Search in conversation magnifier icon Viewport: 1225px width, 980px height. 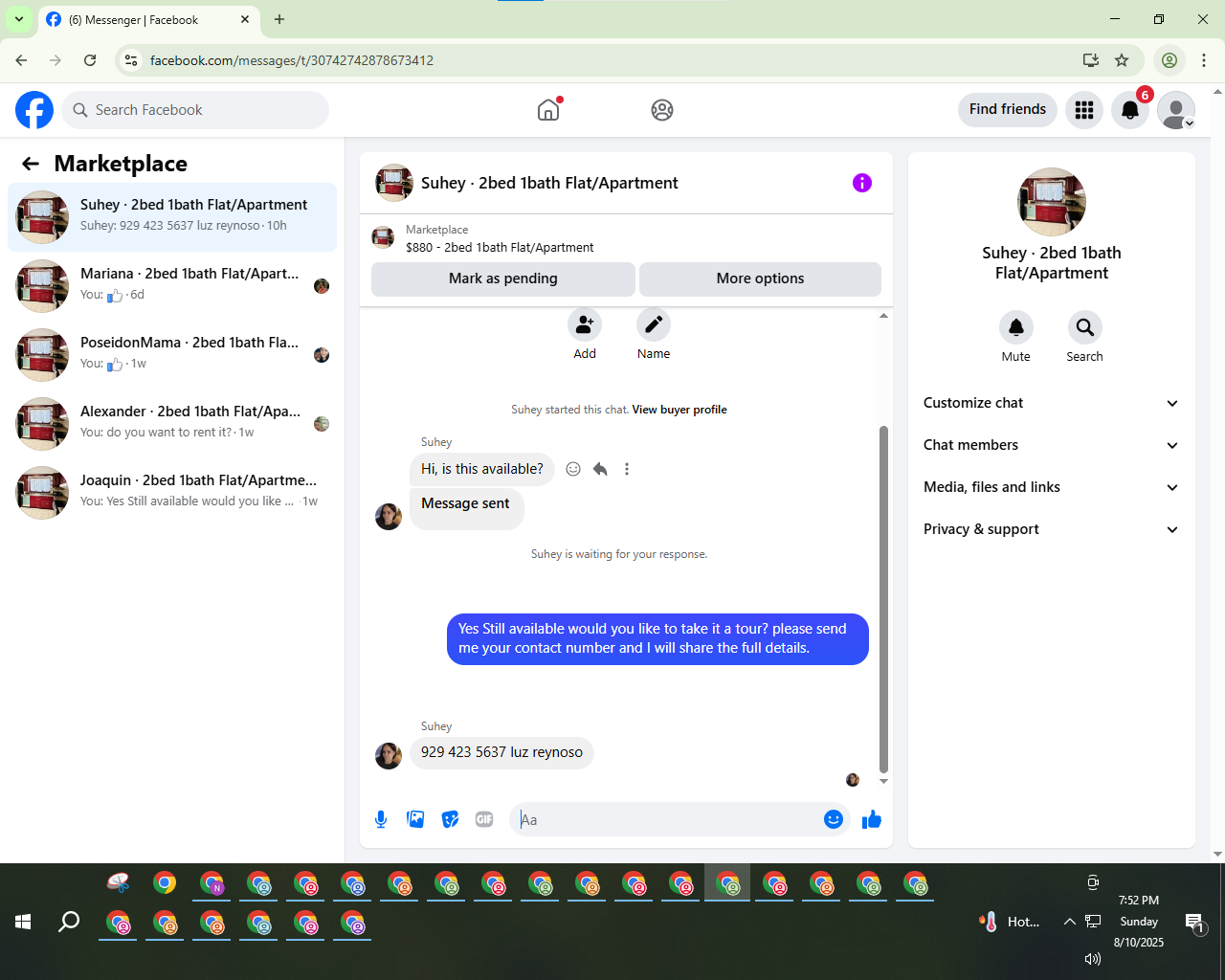click(x=1085, y=327)
